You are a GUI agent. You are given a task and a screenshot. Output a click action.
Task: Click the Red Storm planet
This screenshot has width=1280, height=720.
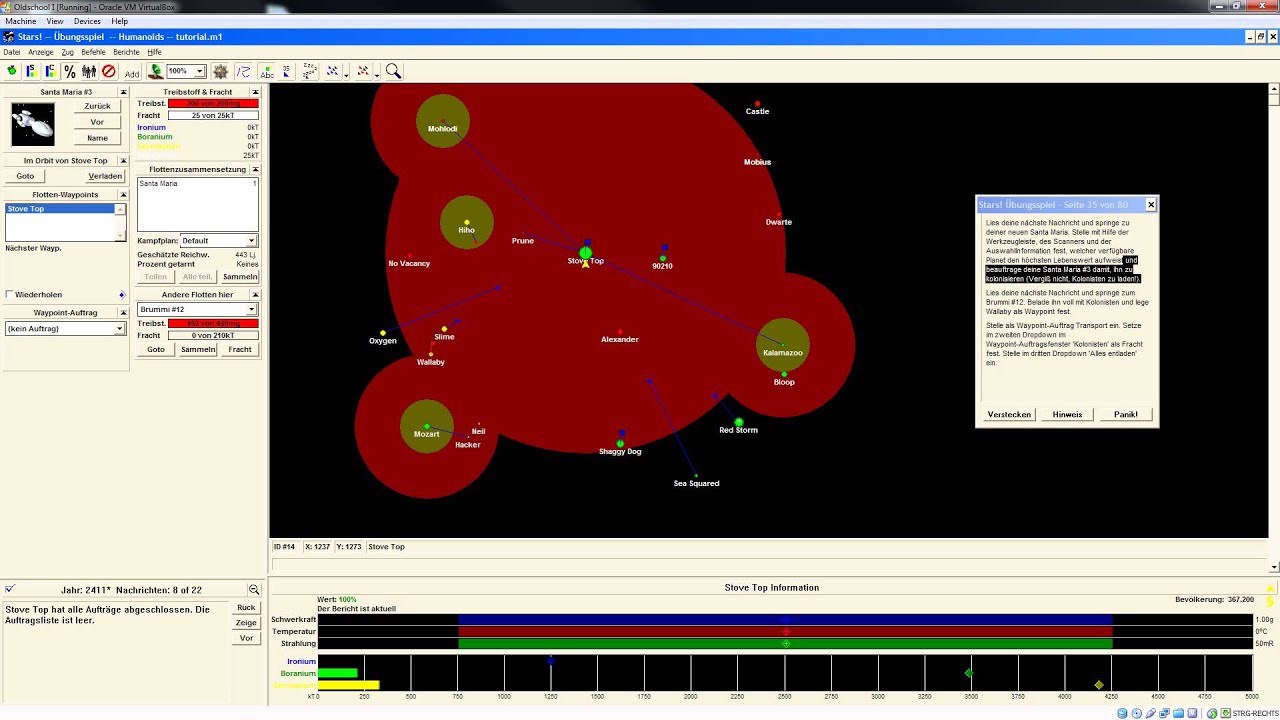click(x=739, y=422)
